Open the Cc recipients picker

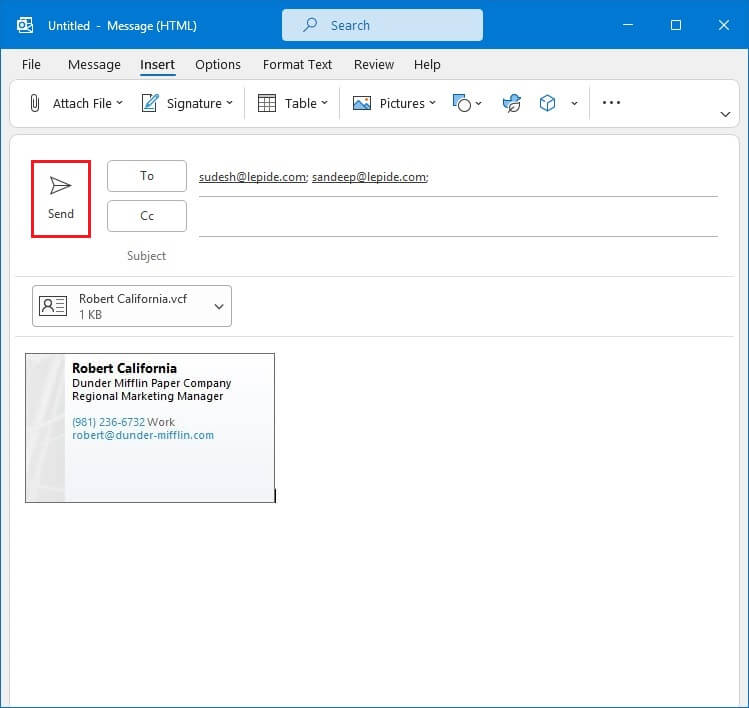(147, 216)
